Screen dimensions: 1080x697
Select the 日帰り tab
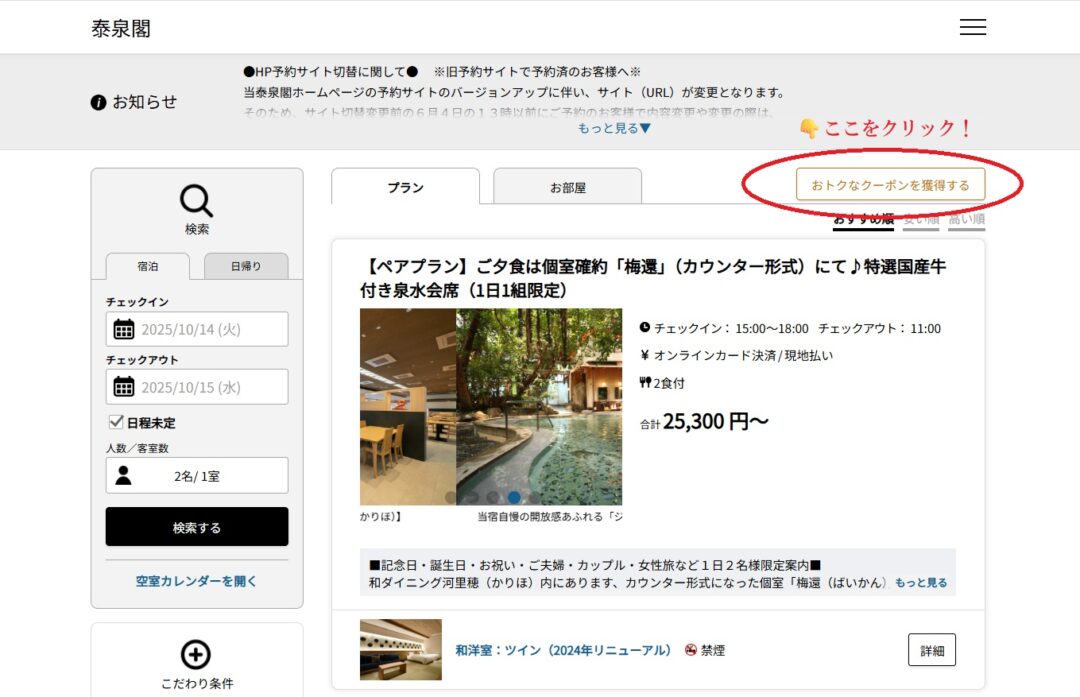pyautogui.click(x=246, y=266)
